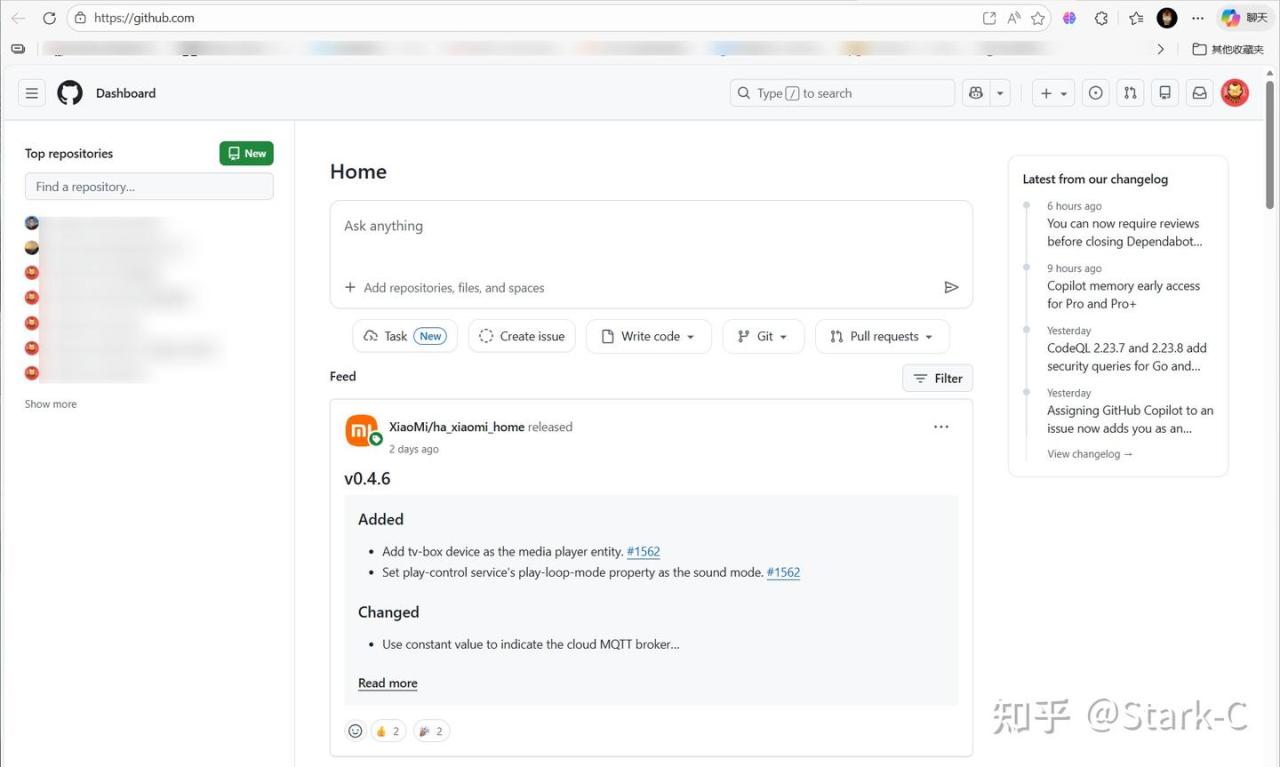Click the Find a repository field
This screenshot has width=1280, height=767.
click(149, 186)
